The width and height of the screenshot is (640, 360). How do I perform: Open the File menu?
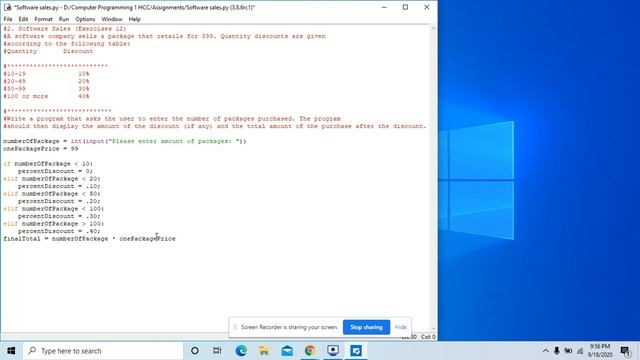(8, 19)
